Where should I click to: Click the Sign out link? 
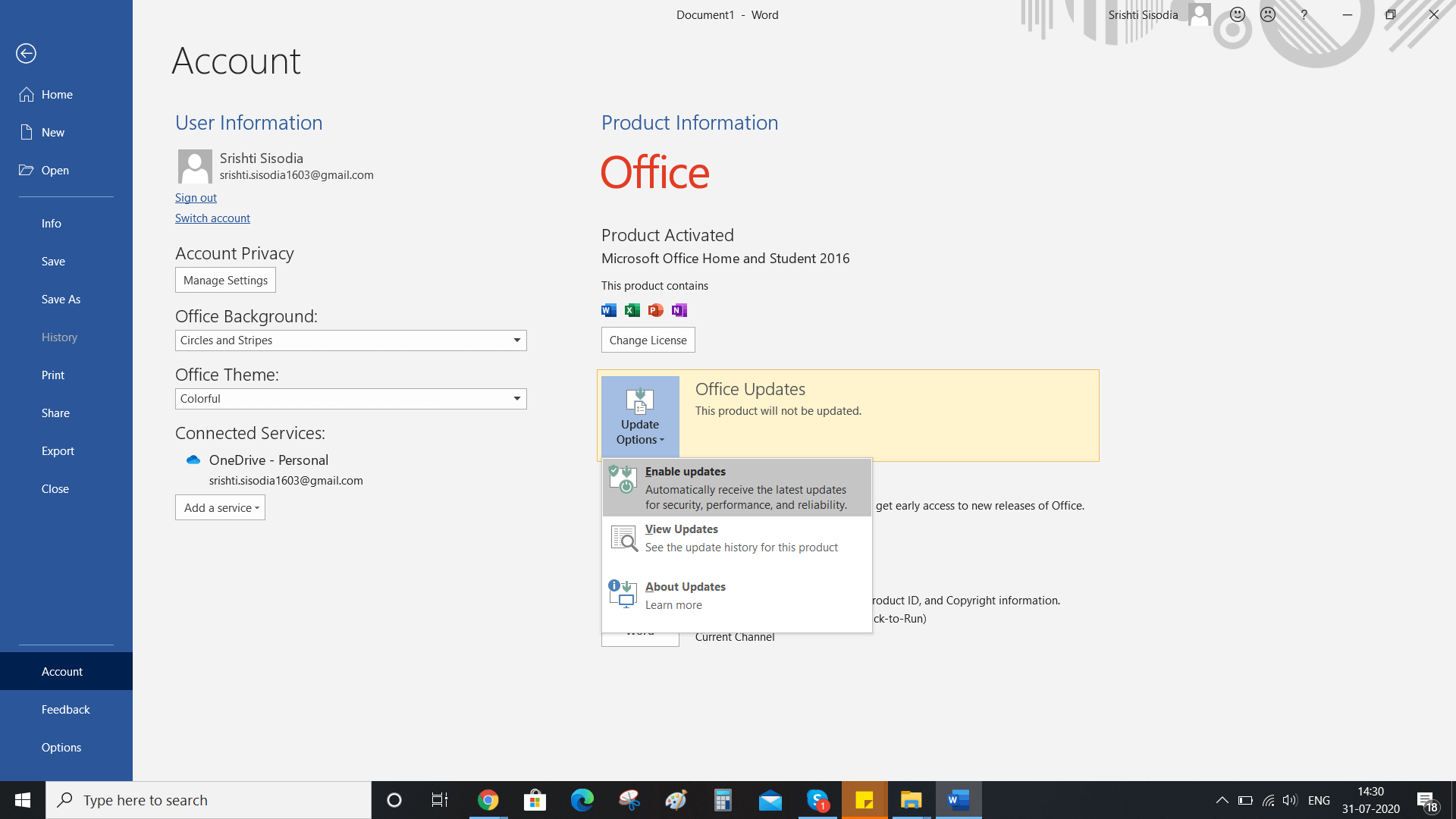(x=196, y=197)
